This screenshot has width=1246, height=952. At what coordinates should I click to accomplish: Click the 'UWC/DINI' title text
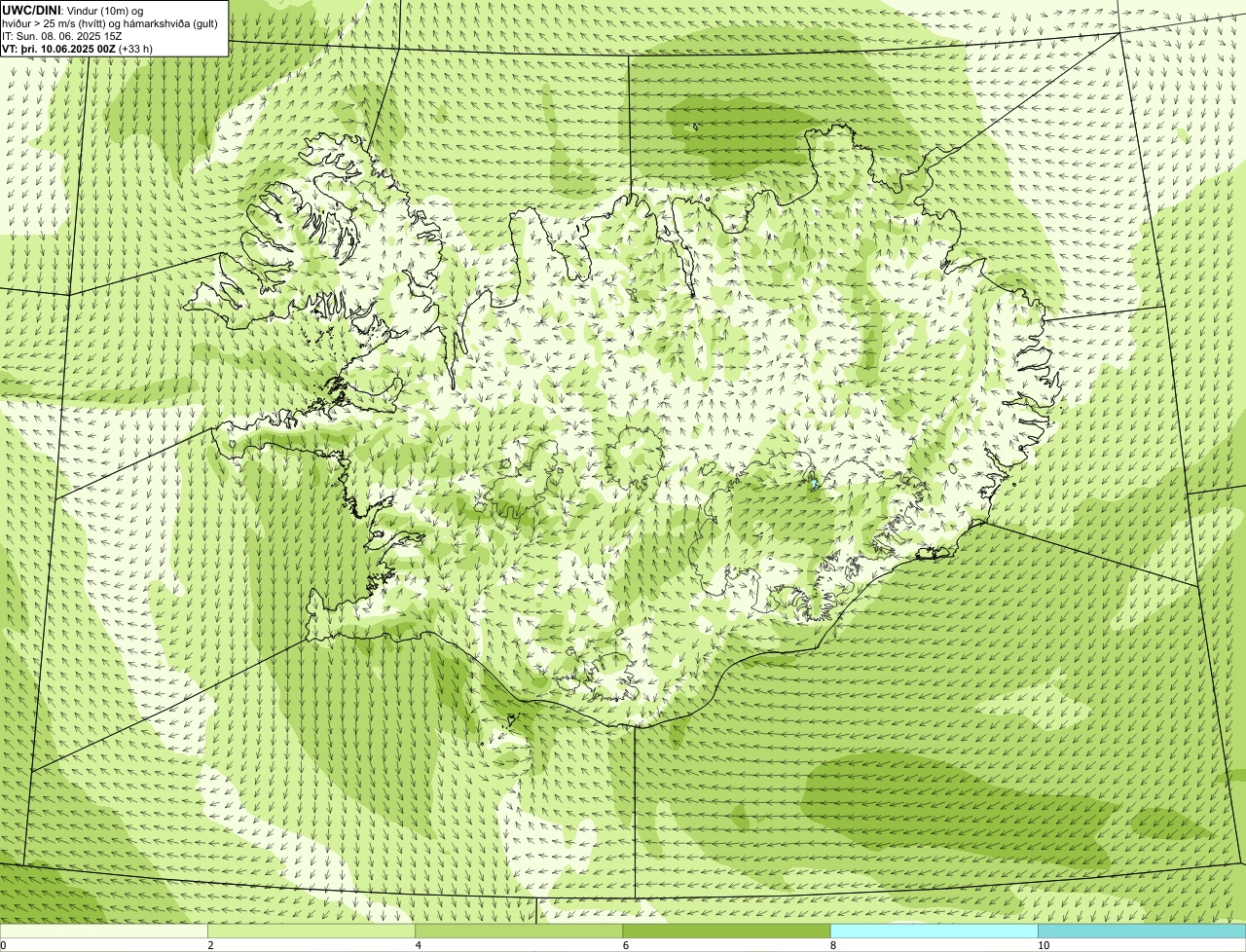click(x=32, y=10)
